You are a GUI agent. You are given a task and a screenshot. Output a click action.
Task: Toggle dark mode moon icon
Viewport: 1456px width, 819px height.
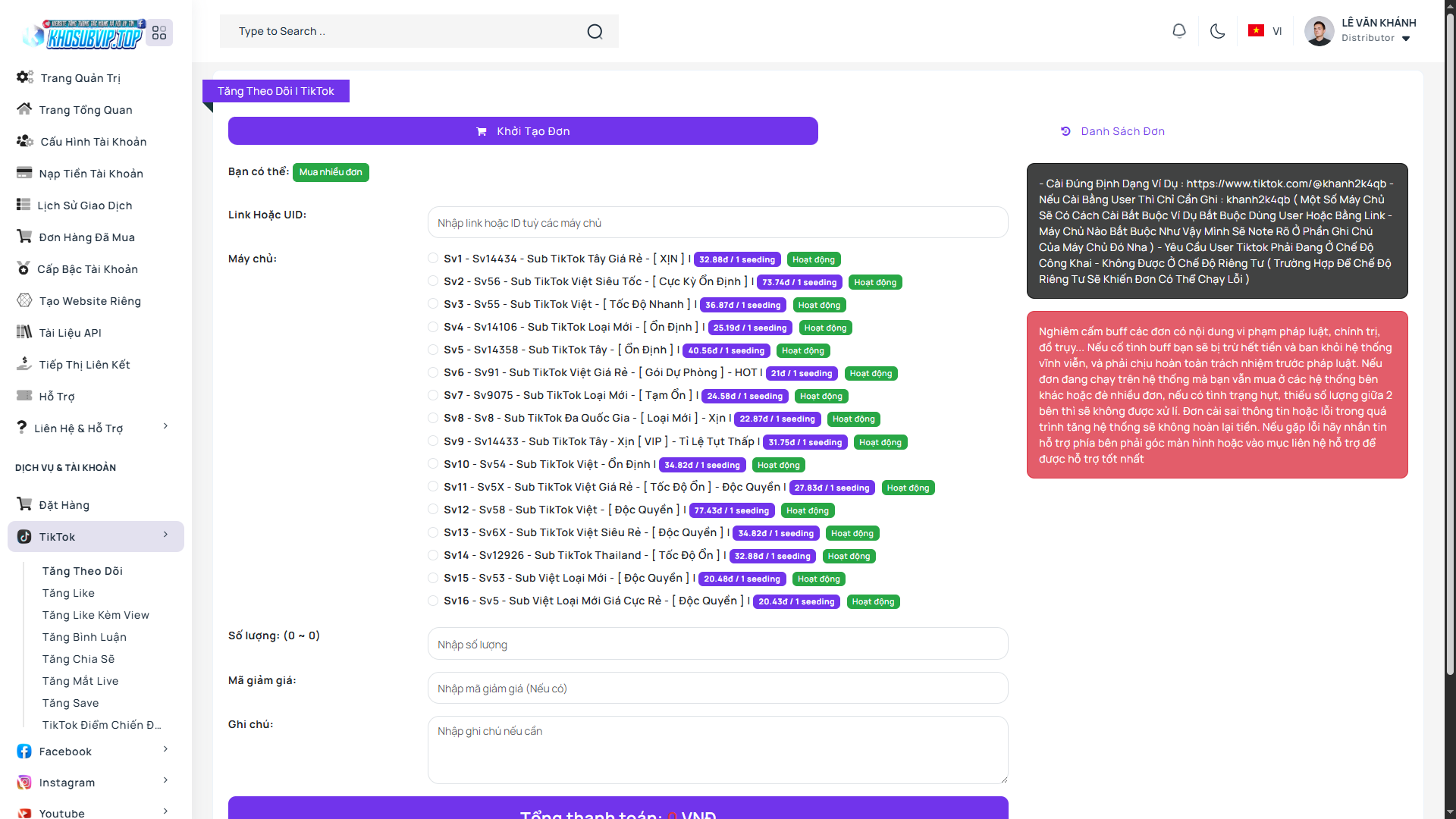1217,31
